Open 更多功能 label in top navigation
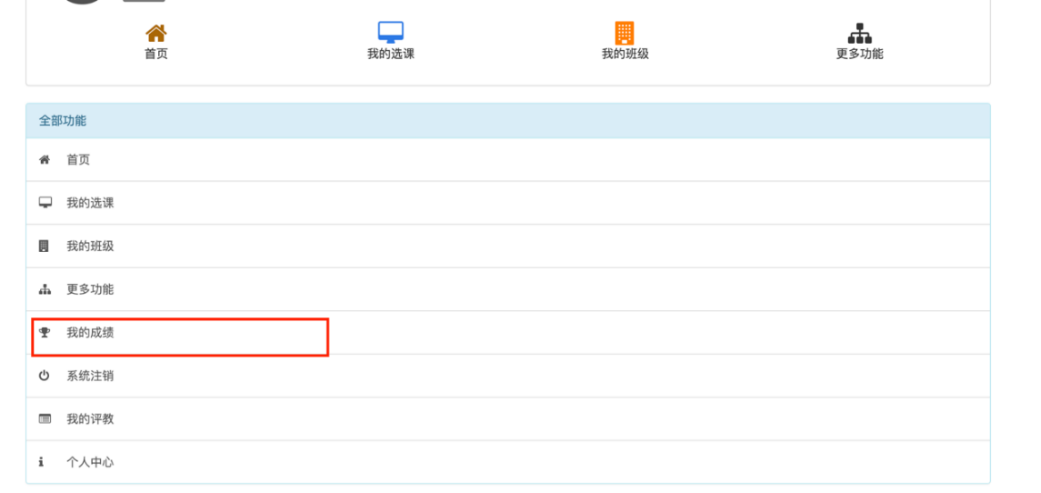1041x493 pixels. click(859, 54)
